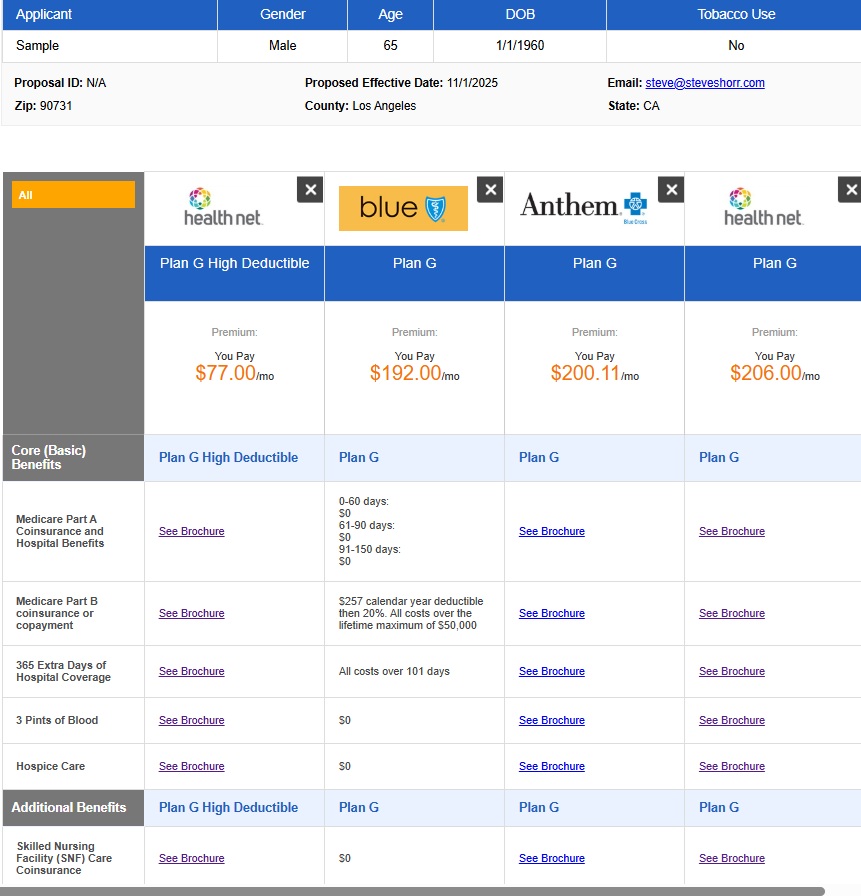
Task: Click the Anthem Blue Cross logo
Action: point(584,207)
